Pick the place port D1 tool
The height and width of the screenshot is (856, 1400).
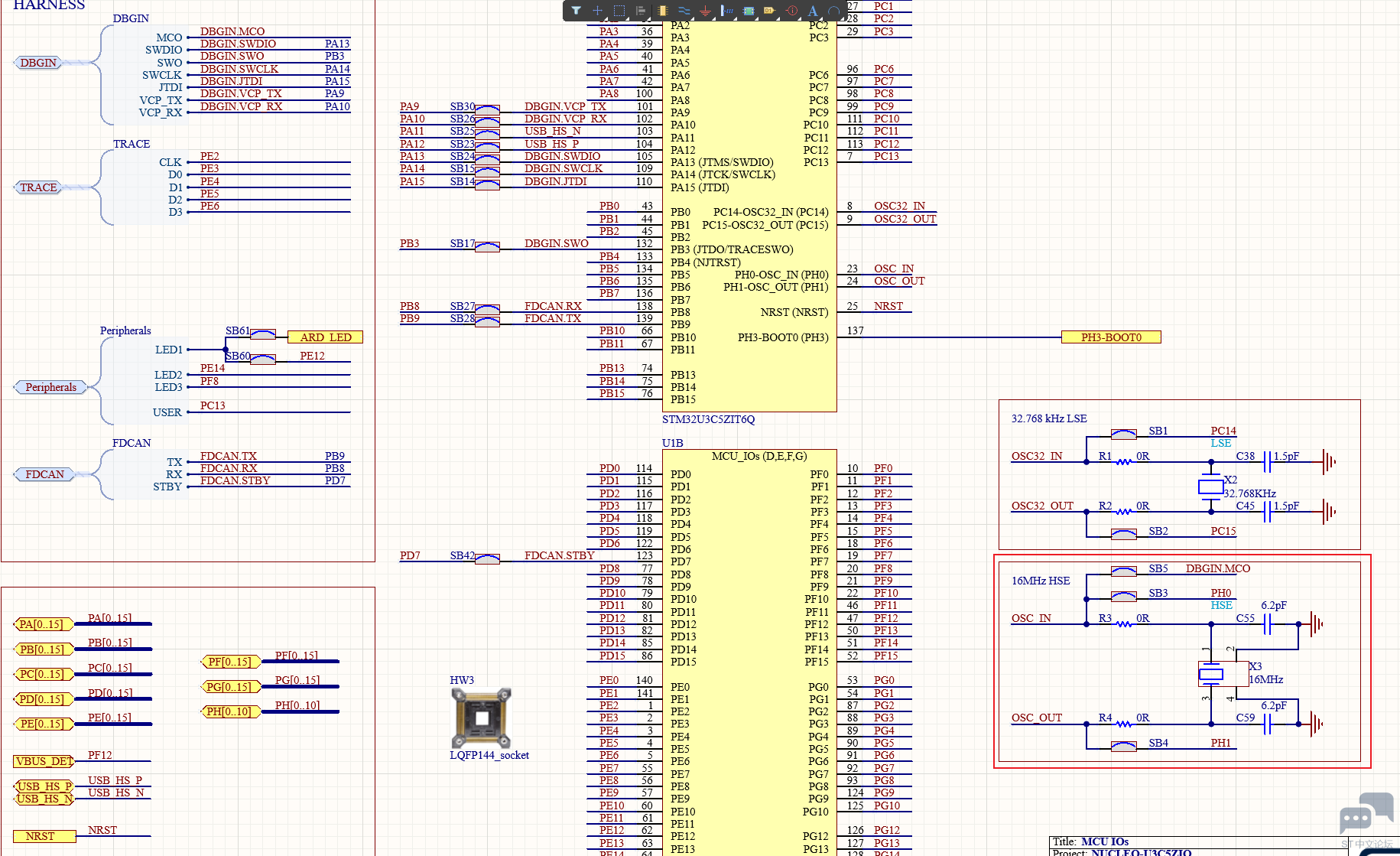coord(770,11)
